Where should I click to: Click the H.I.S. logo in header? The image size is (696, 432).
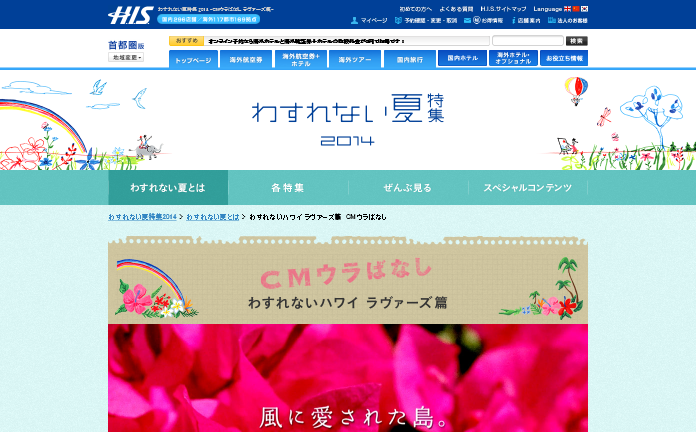[x=131, y=15]
